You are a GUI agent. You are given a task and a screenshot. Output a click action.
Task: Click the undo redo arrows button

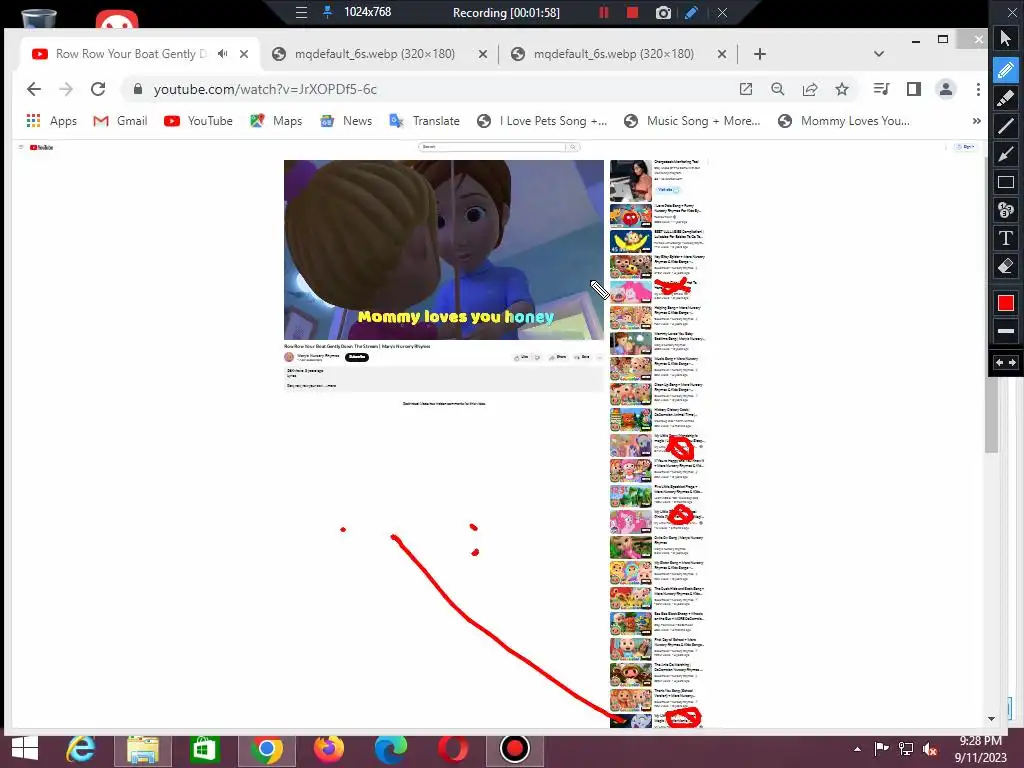click(x=1006, y=362)
